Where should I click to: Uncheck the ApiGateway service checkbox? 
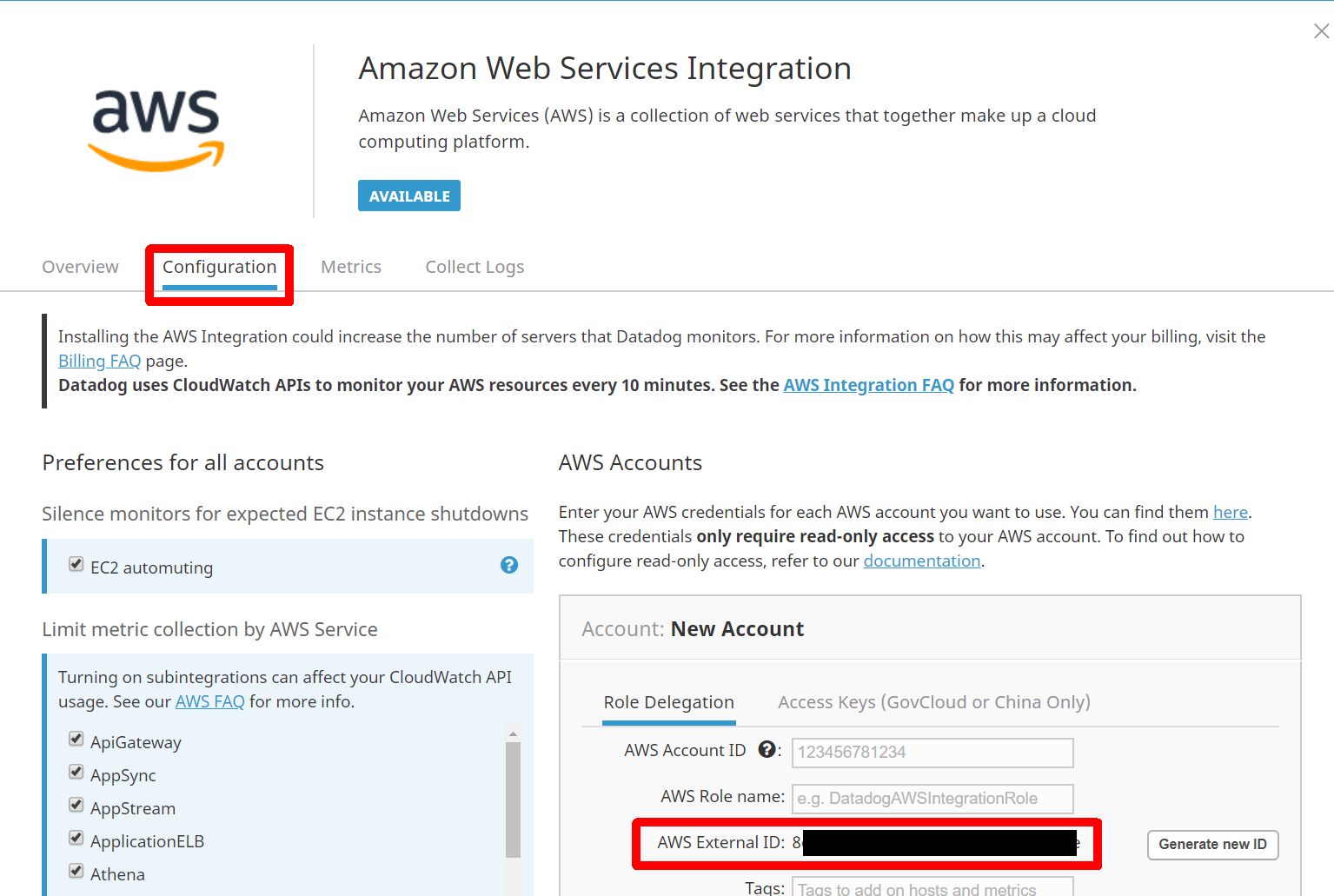point(76,740)
